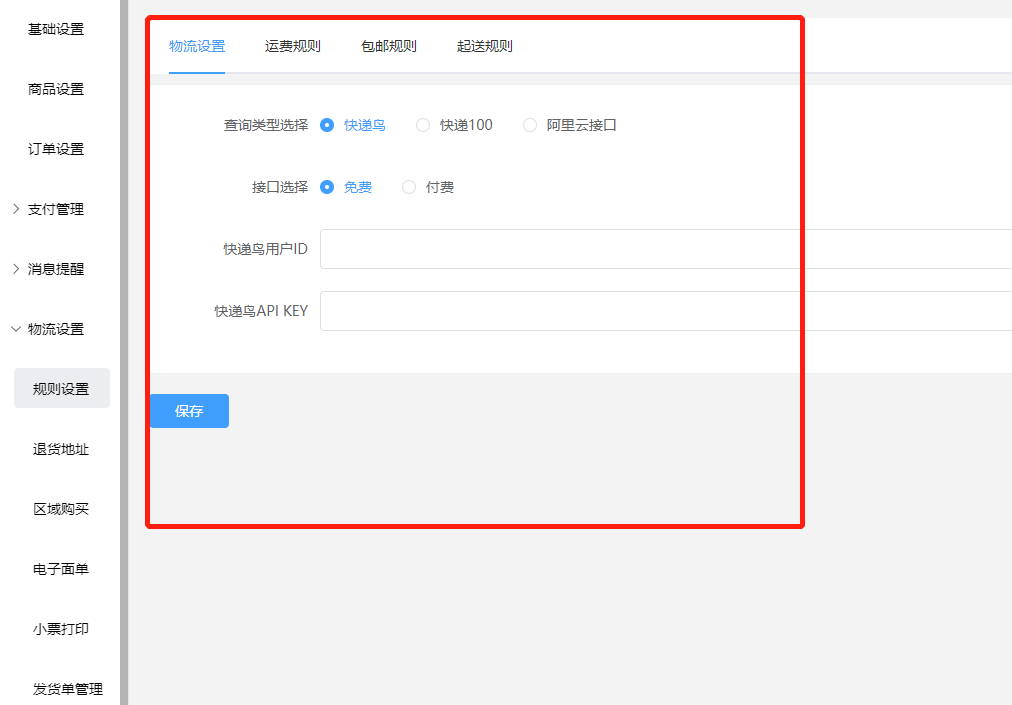Viewport: 1012px width, 705px height.
Task: Switch to the 起送规则 tab
Action: [485, 46]
